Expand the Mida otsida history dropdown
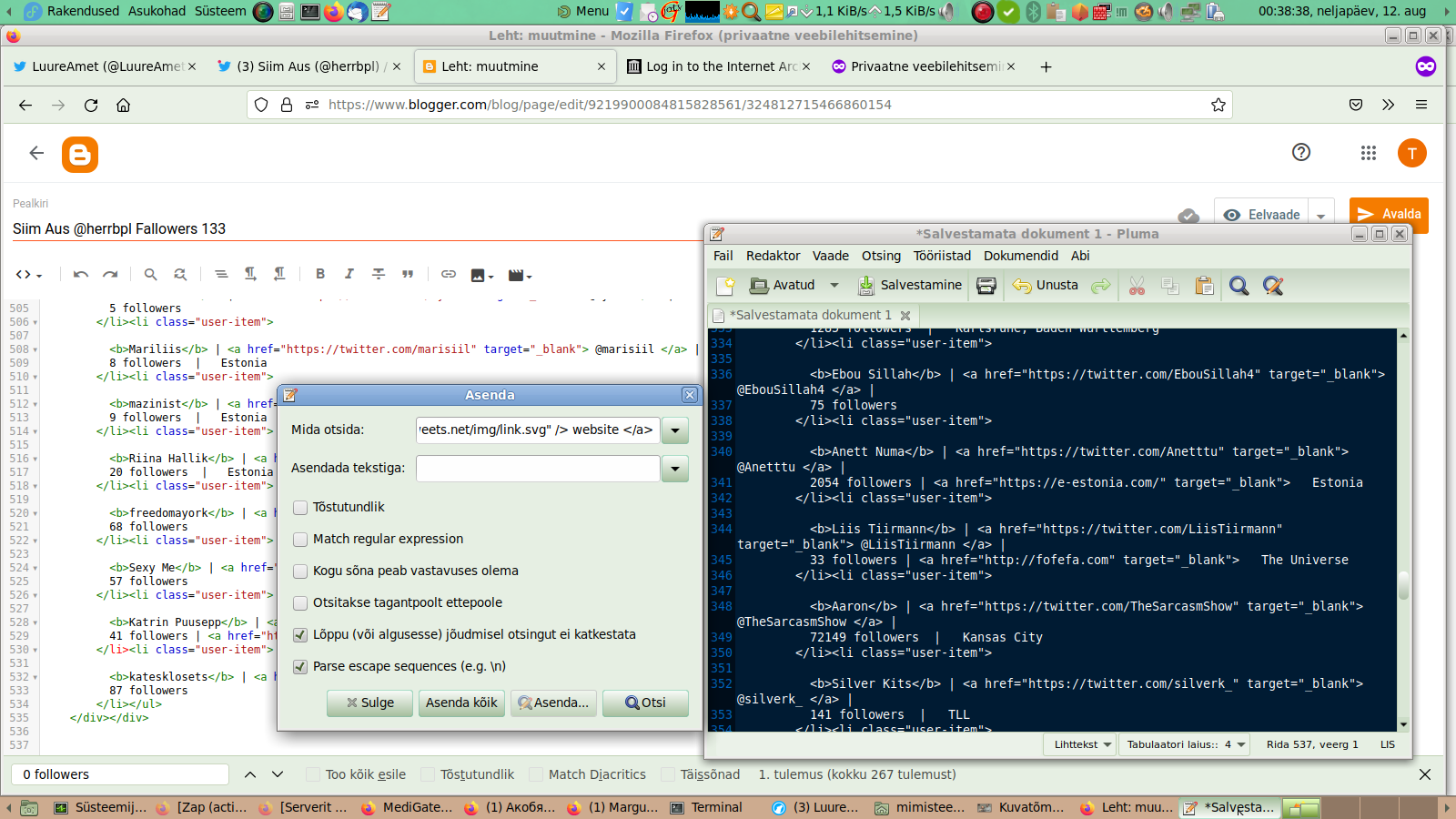This screenshot has width=1456, height=819. click(x=675, y=430)
